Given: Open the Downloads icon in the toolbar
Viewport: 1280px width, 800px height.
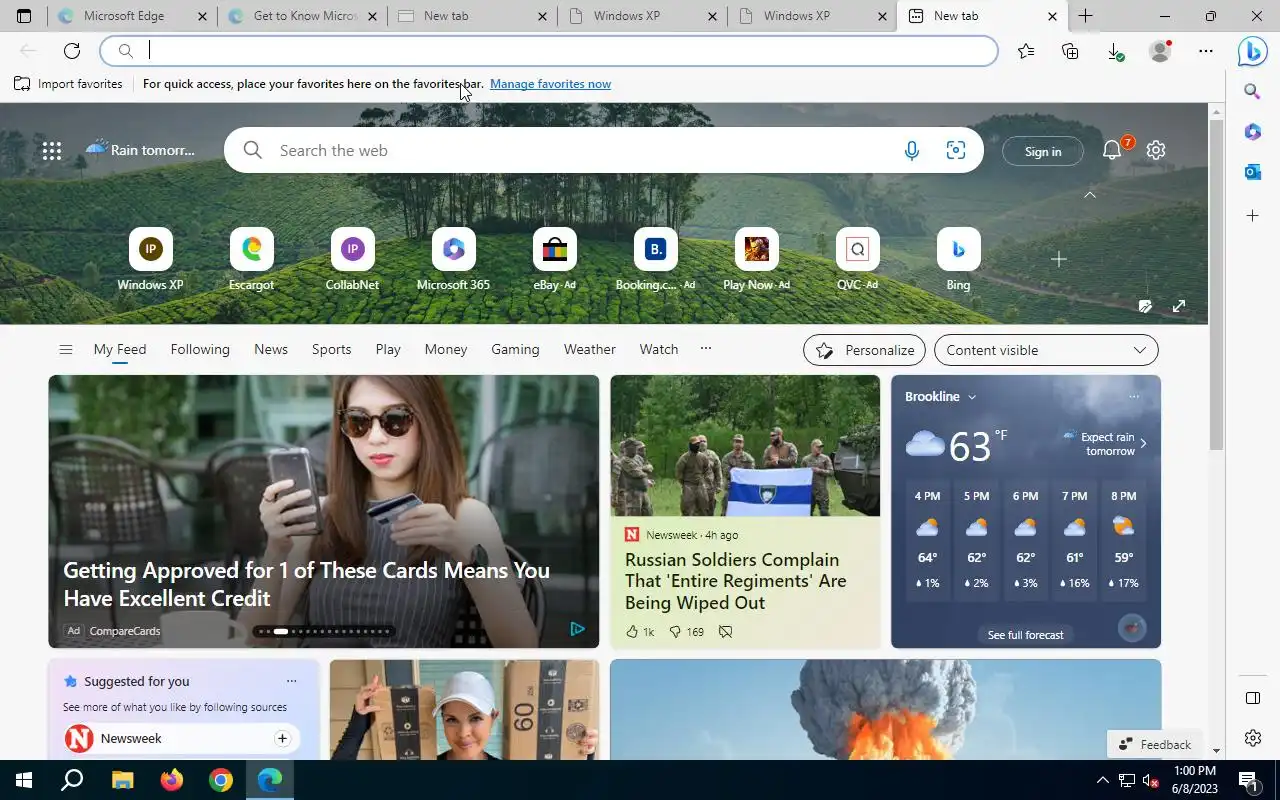Looking at the screenshot, I should tap(1115, 51).
